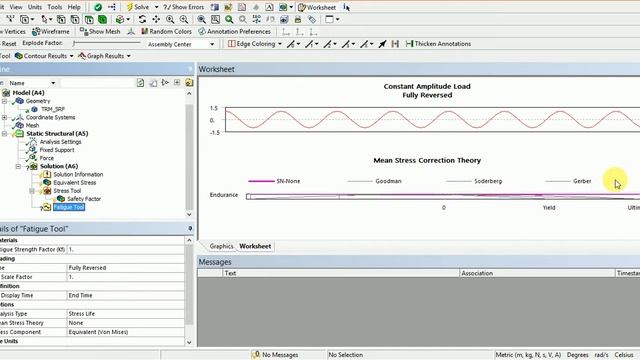Click the outline tree vertical scrollbar
The image size is (640, 360).
tap(189, 154)
